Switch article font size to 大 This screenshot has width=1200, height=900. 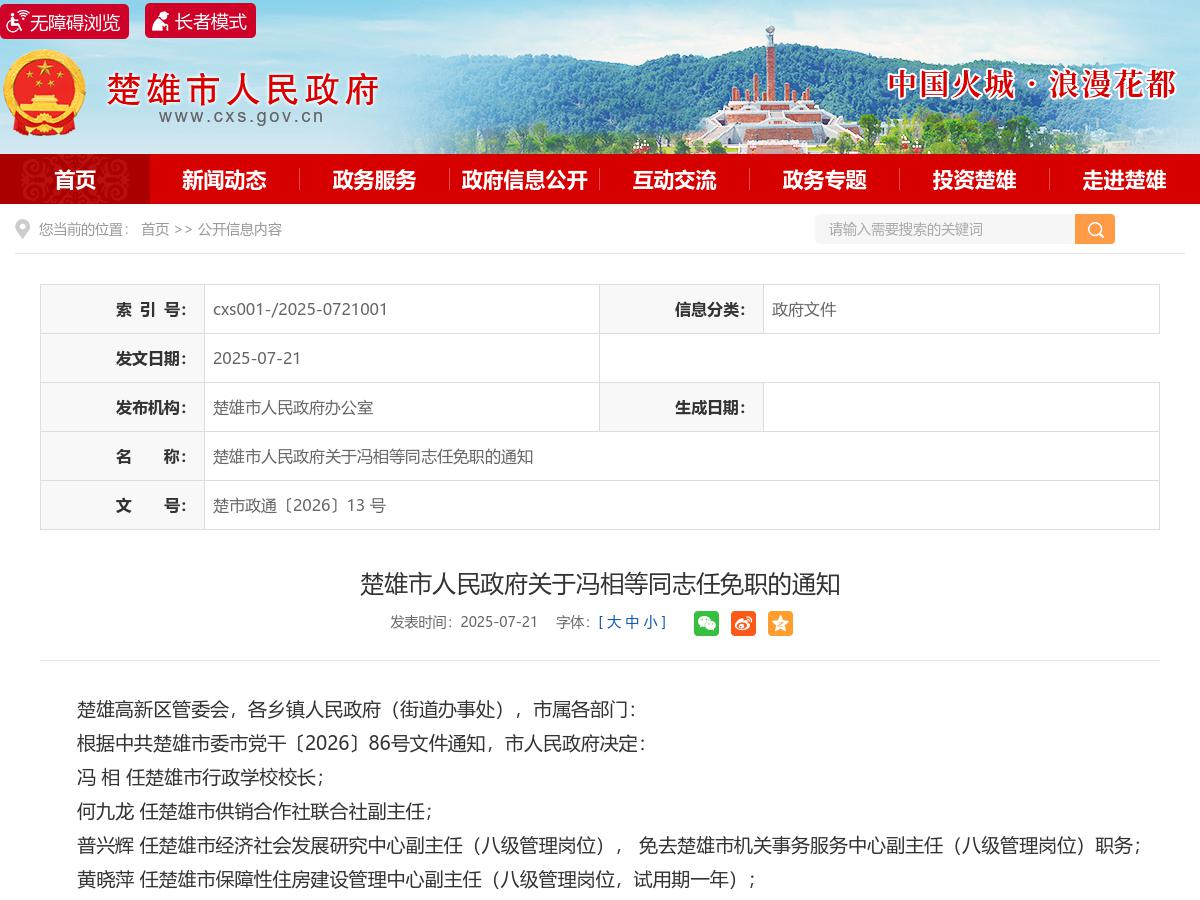coord(614,623)
